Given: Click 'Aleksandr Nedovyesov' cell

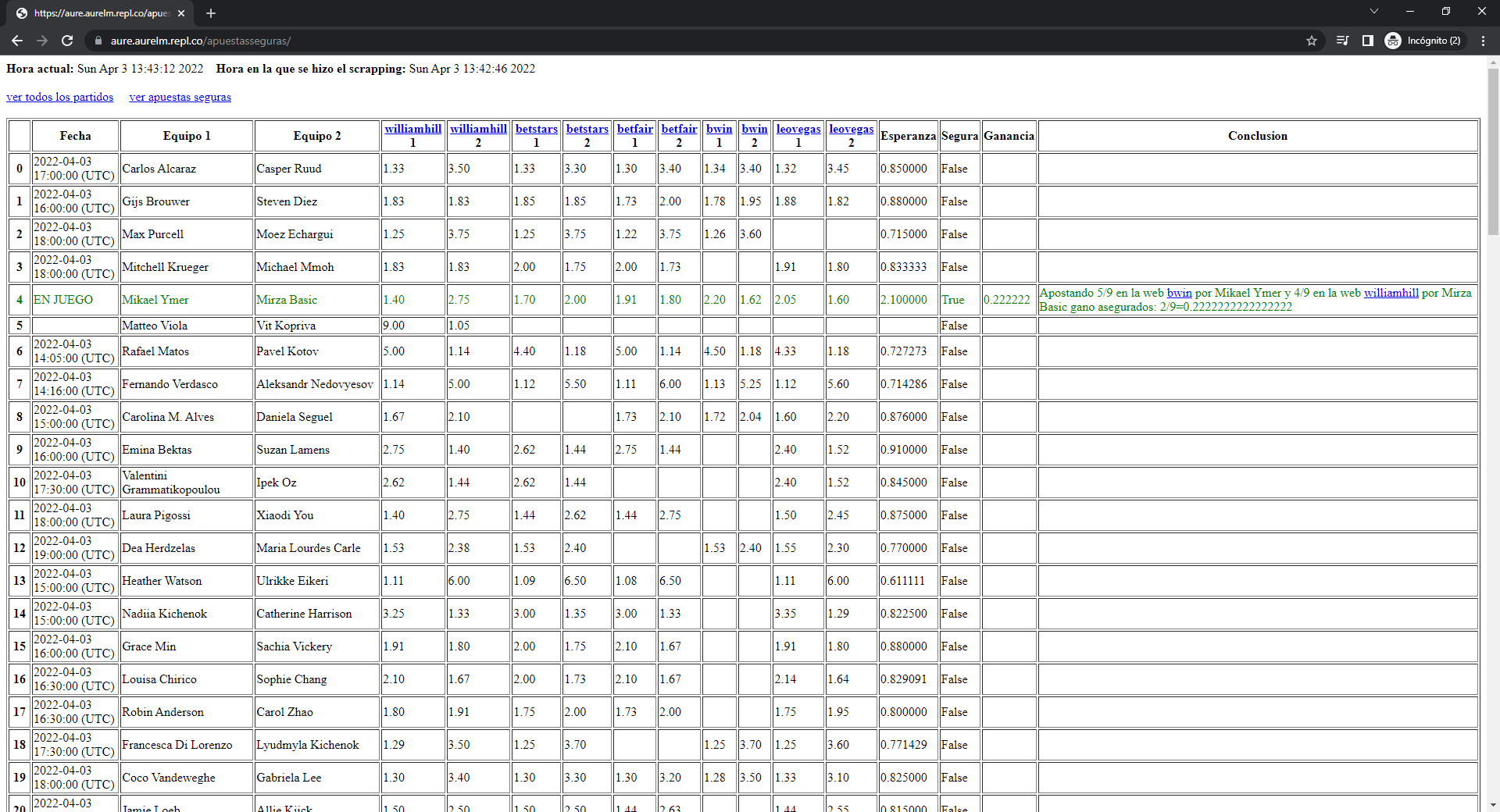Looking at the screenshot, I should (317, 384).
